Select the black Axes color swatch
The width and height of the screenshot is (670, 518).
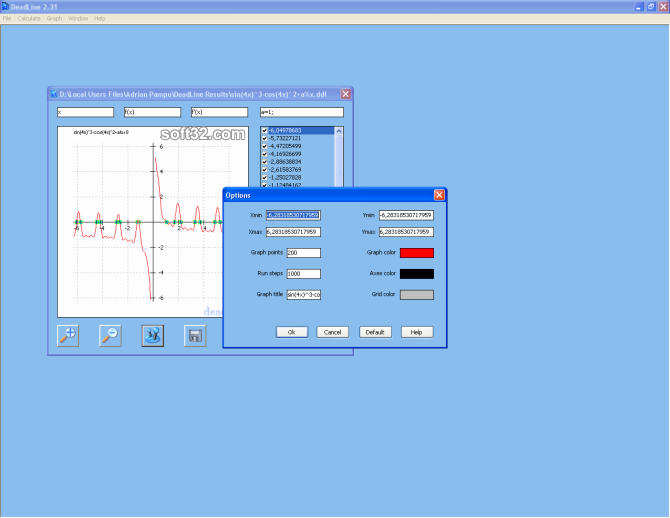(416, 273)
